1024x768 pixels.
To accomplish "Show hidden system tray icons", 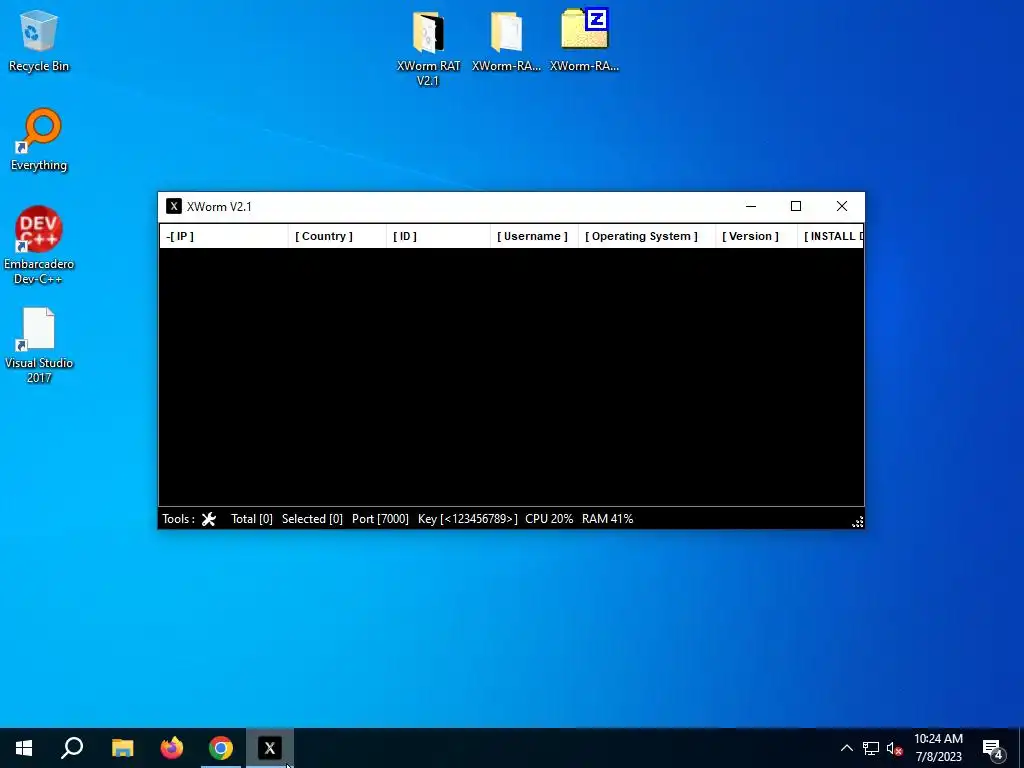I will [846, 748].
